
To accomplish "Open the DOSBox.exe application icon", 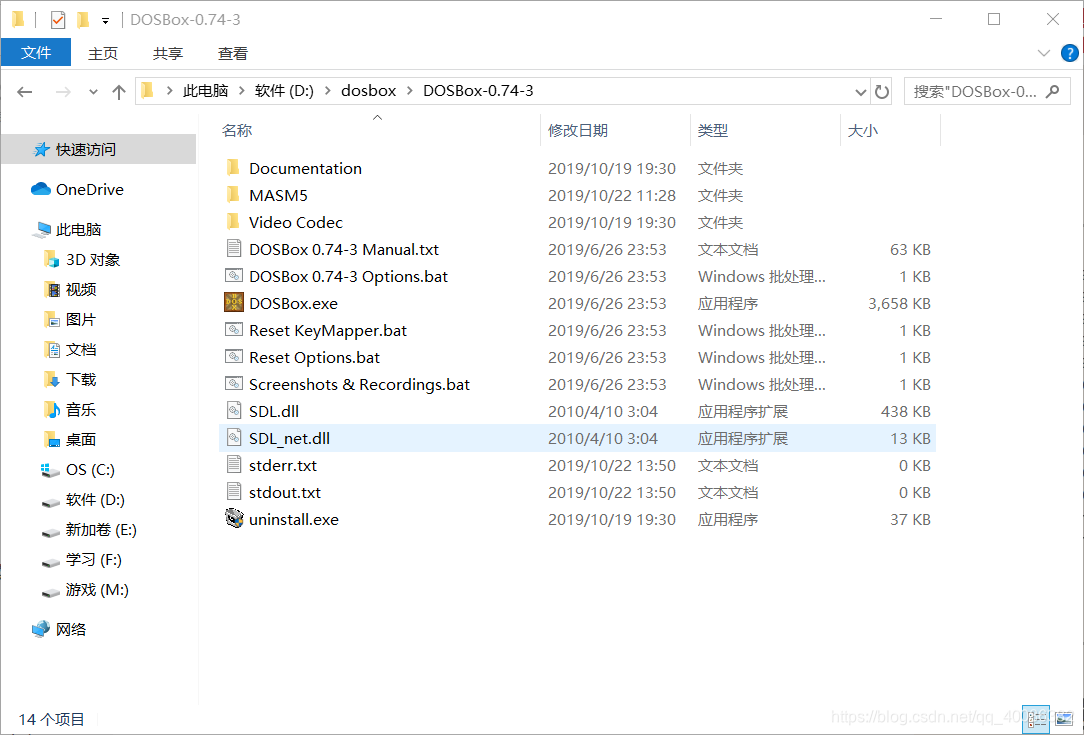I will (x=234, y=303).
